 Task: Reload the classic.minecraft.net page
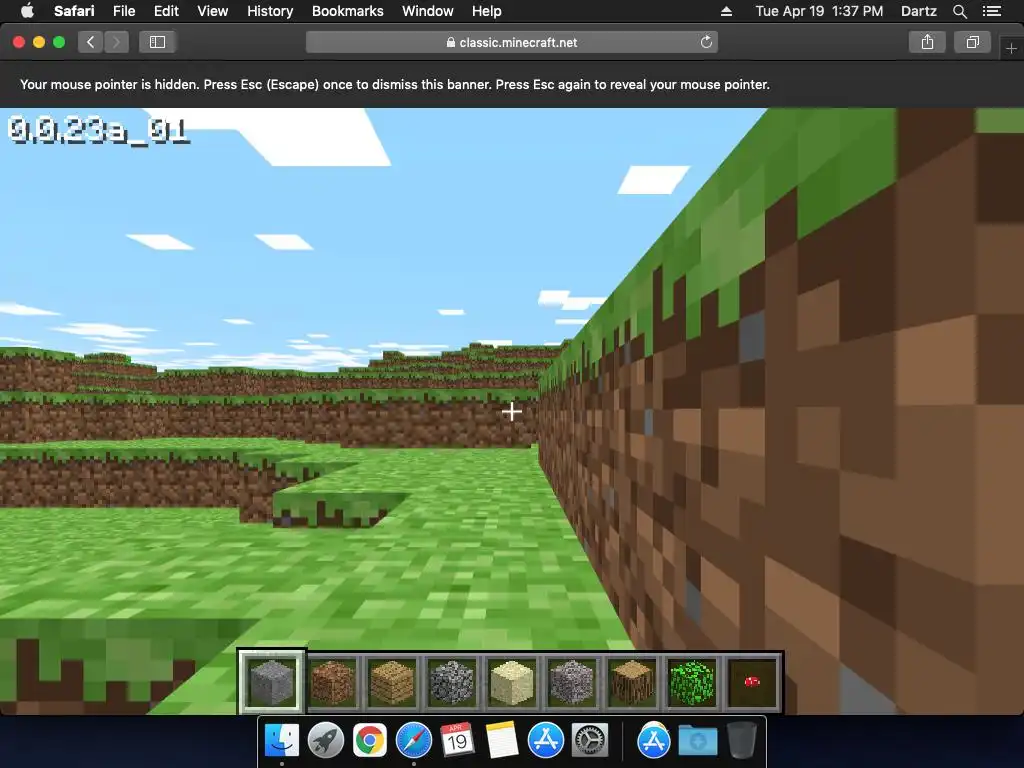[x=706, y=42]
